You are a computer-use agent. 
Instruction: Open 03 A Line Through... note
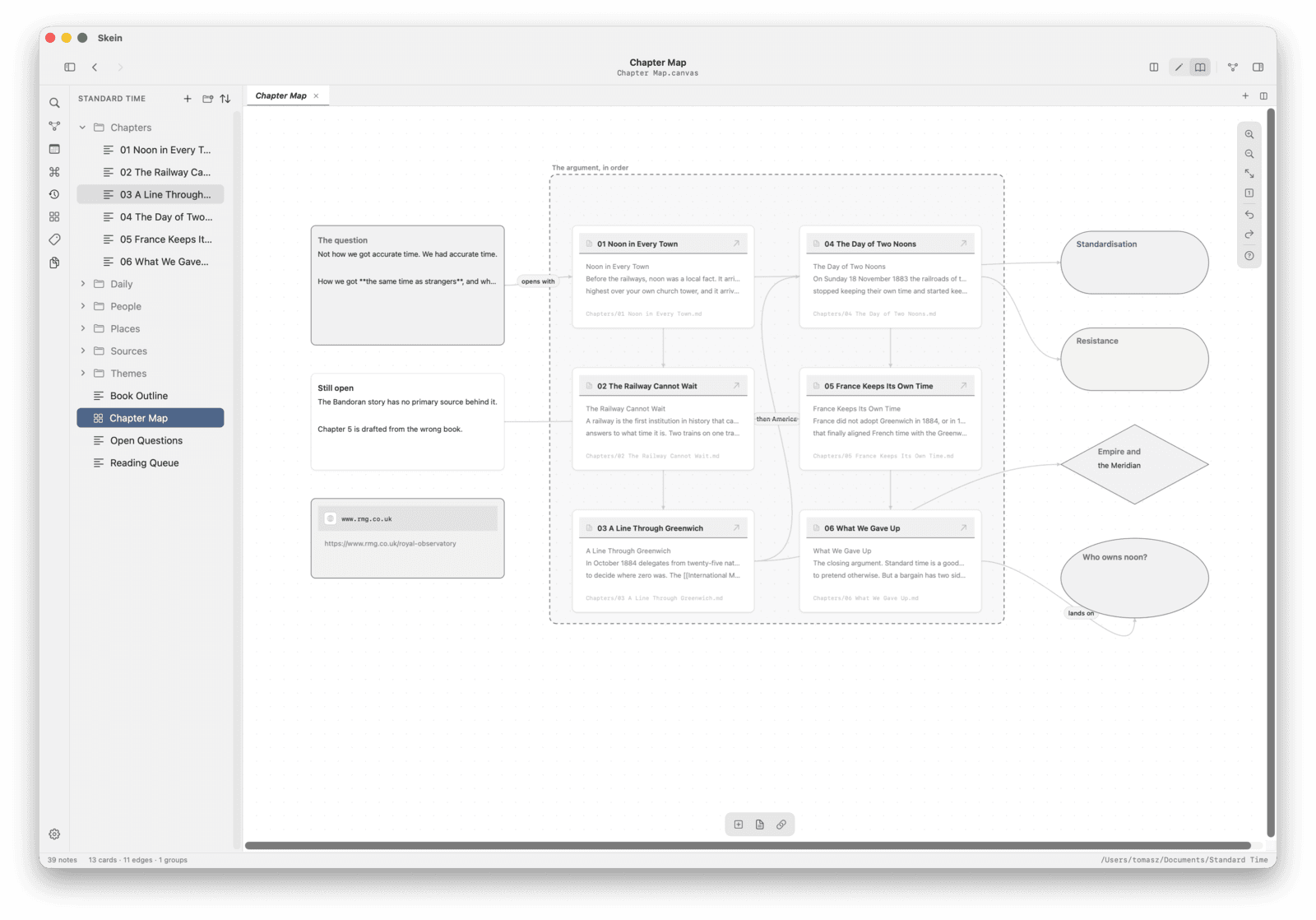[x=151, y=195]
